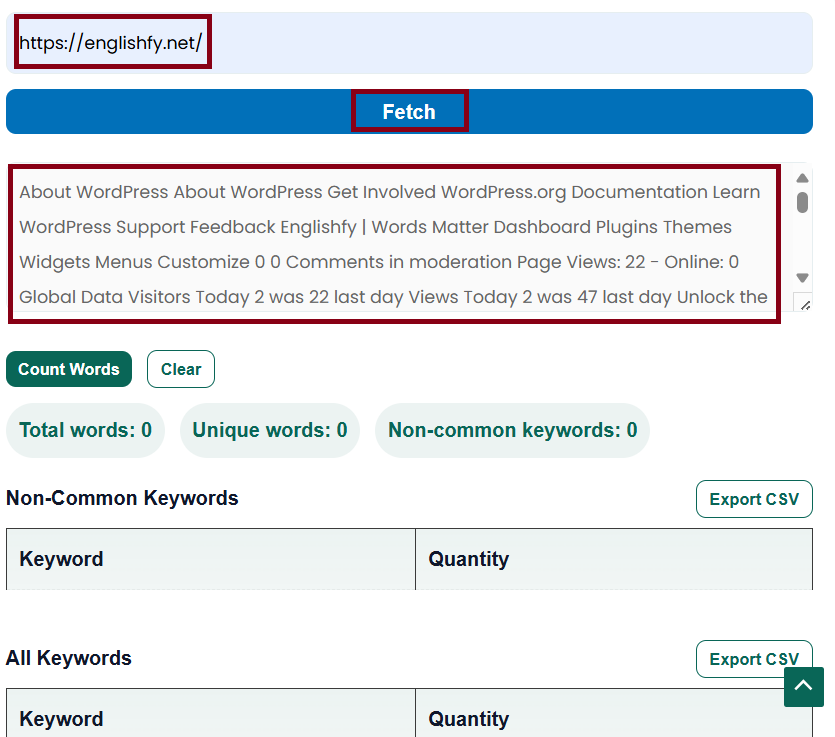
Task: Select the Unique words counter badge
Action: point(269,430)
